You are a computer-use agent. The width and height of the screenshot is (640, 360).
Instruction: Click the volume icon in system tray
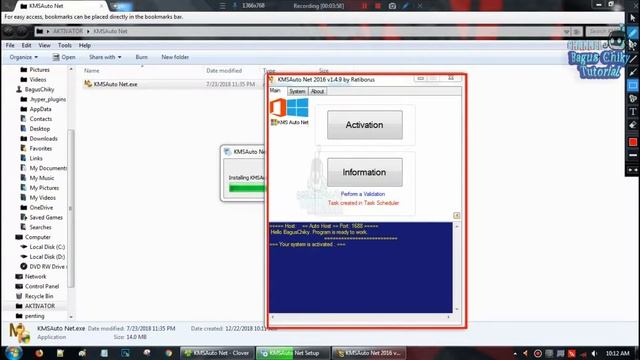[594, 353]
